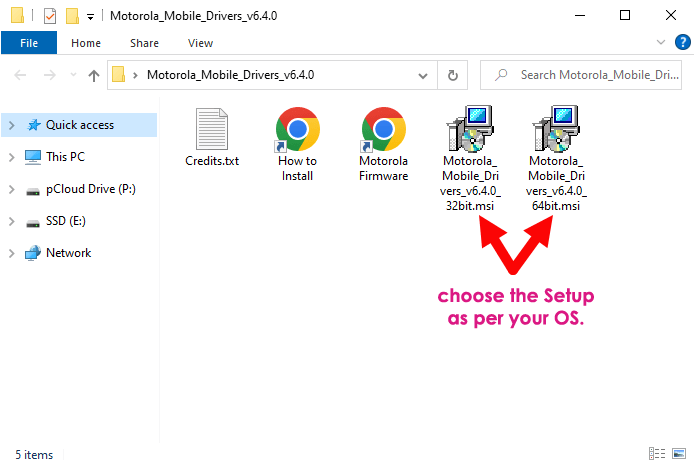Click the Help question mark icon
The height and width of the screenshot is (467, 695).
click(683, 43)
